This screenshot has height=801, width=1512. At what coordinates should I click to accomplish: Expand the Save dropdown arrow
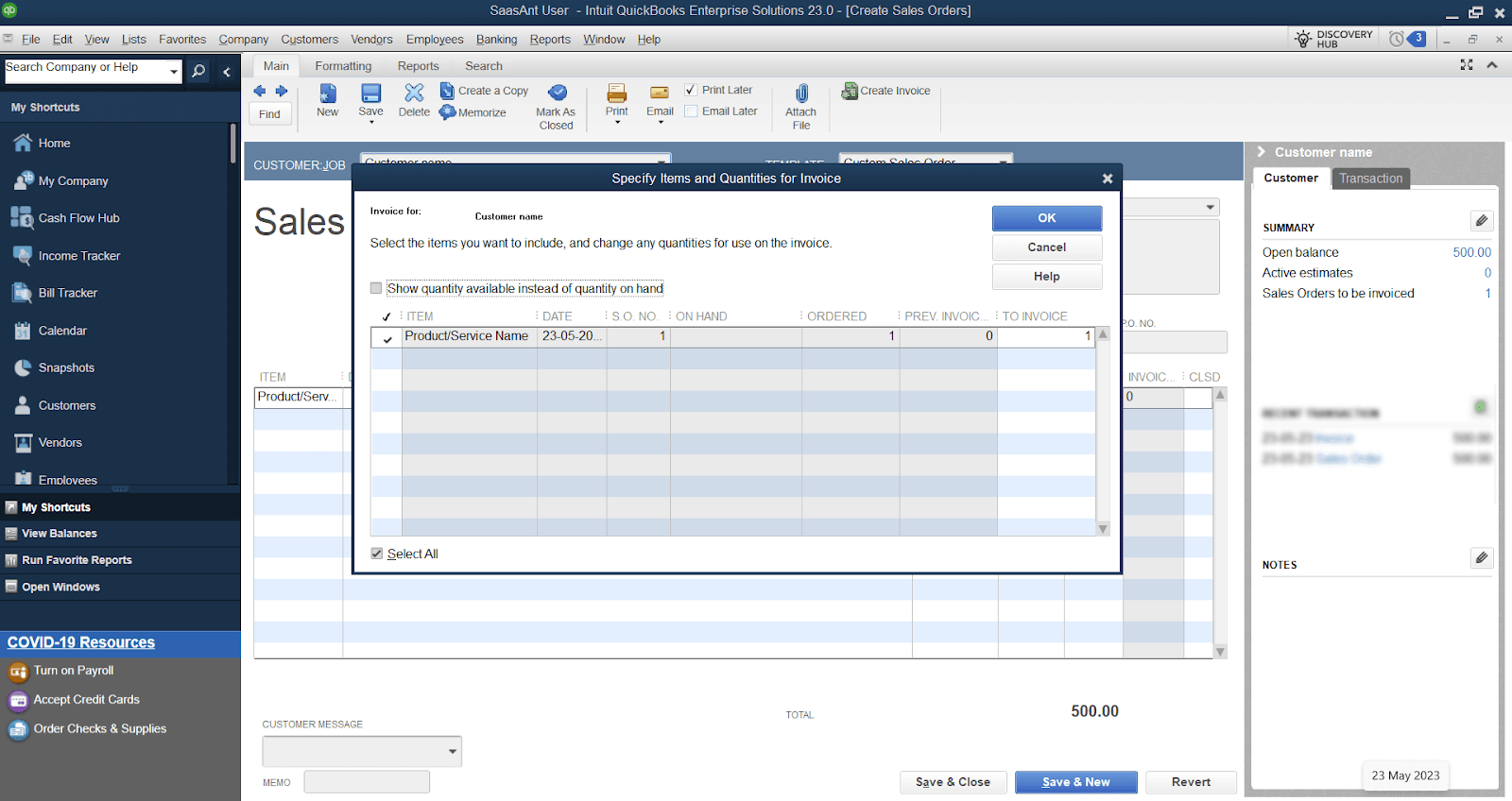pos(371,122)
